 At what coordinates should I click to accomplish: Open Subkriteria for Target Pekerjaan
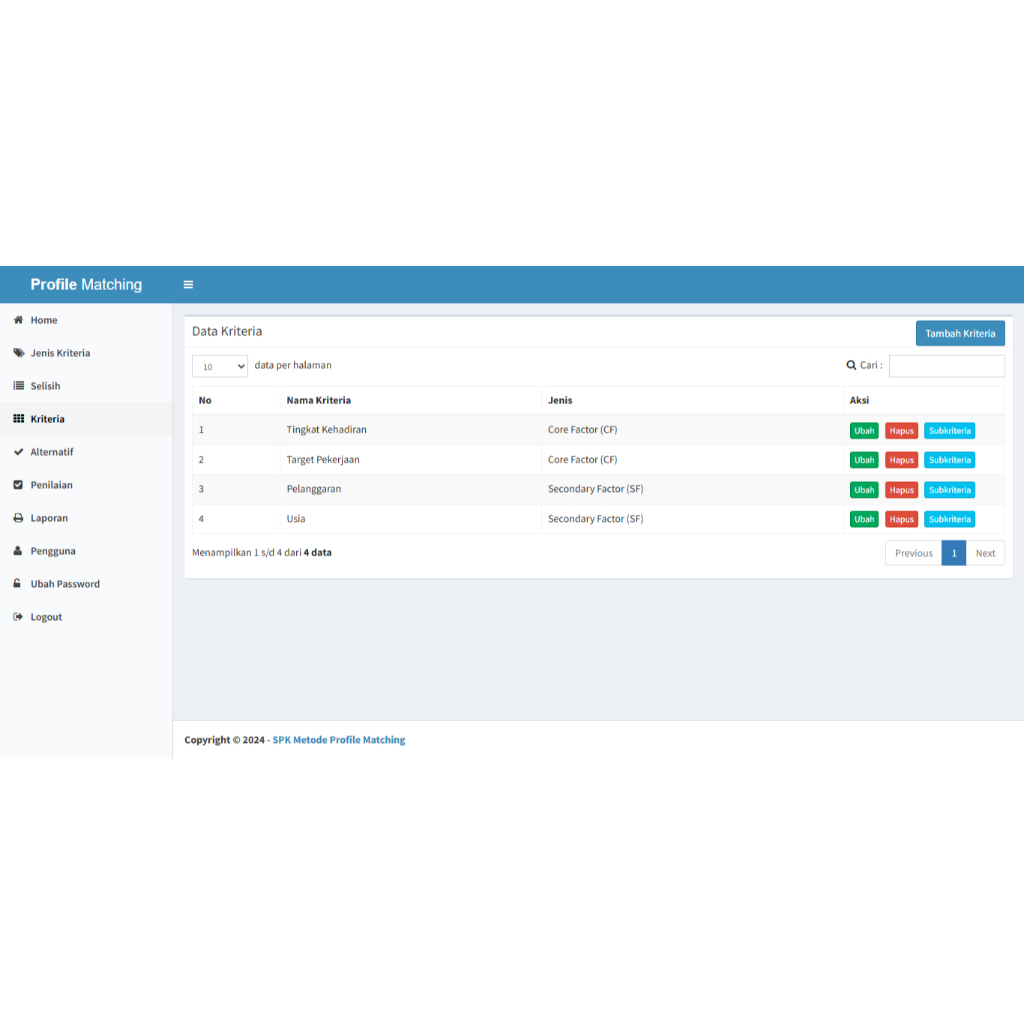tap(950, 460)
